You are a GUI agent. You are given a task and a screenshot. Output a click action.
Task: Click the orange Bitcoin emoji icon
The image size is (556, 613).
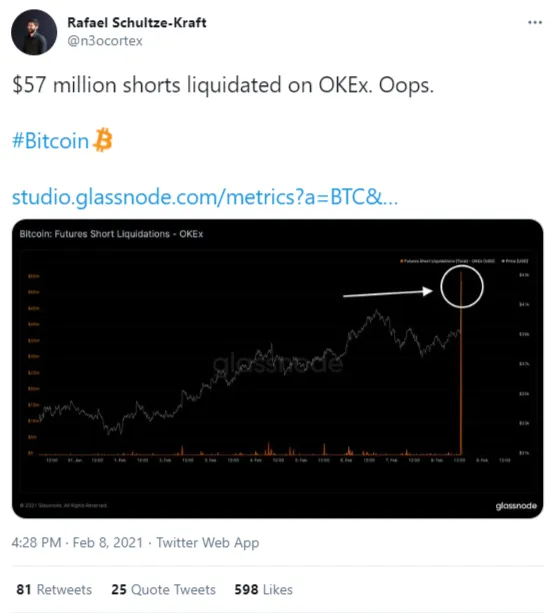pos(103,140)
